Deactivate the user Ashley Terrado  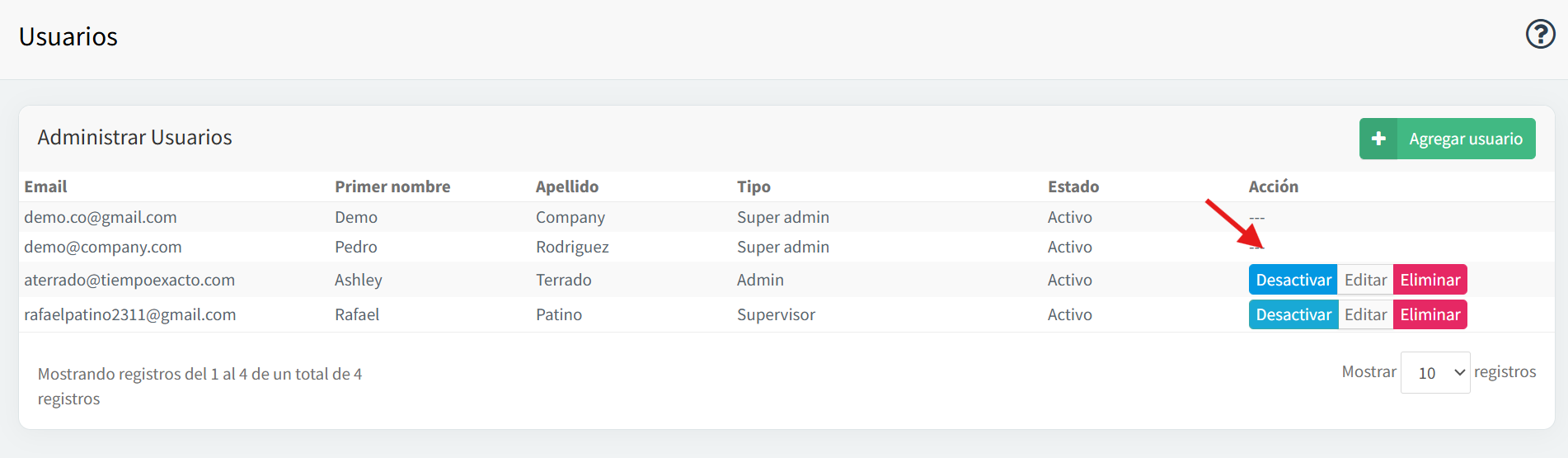point(1293,280)
